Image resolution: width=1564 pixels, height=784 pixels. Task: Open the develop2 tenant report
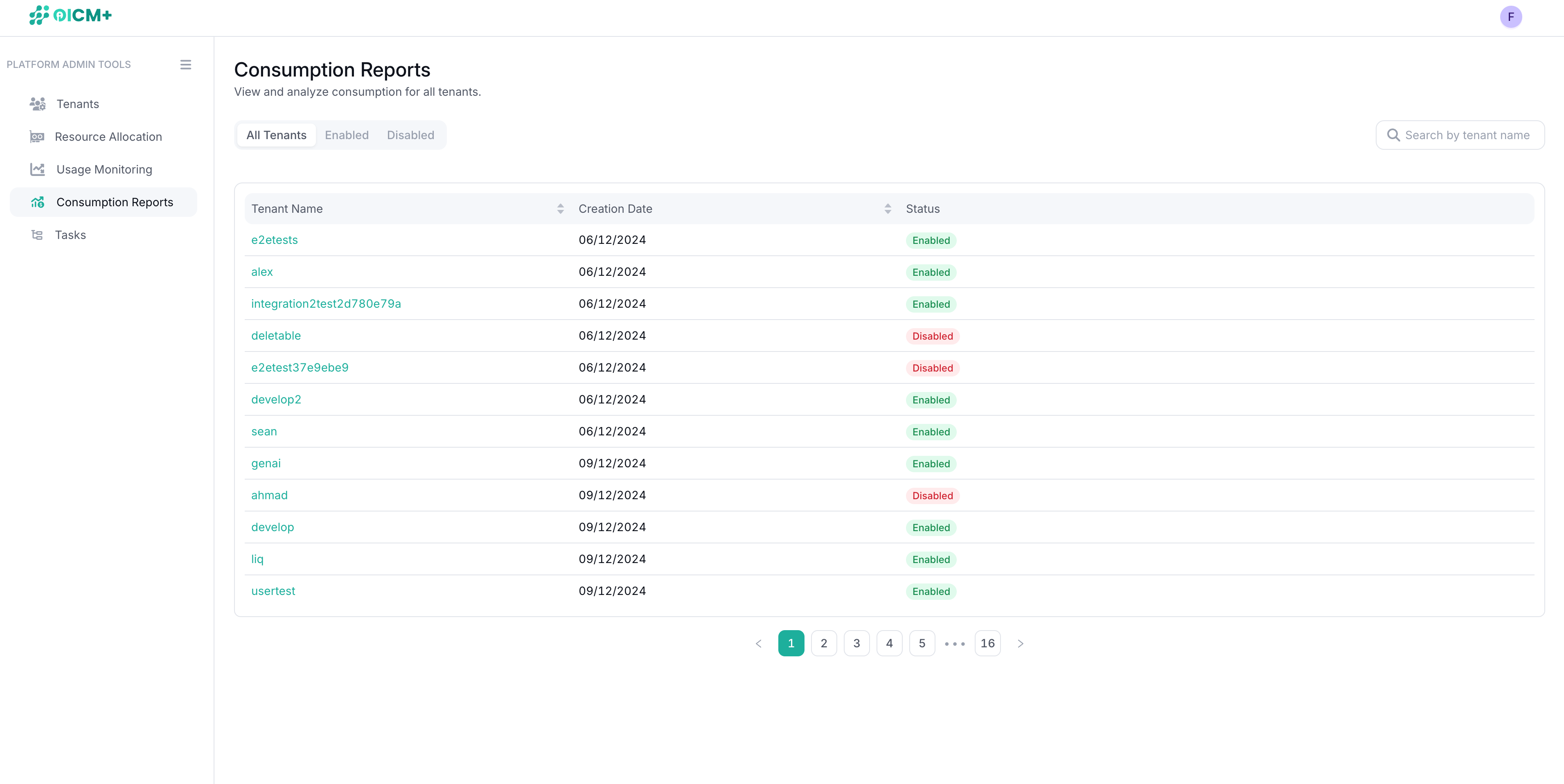(x=276, y=399)
